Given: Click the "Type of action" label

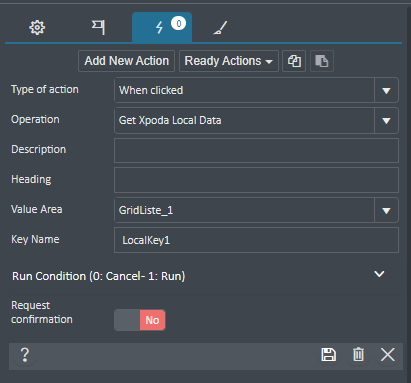Looking at the screenshot, I should 45,89.
